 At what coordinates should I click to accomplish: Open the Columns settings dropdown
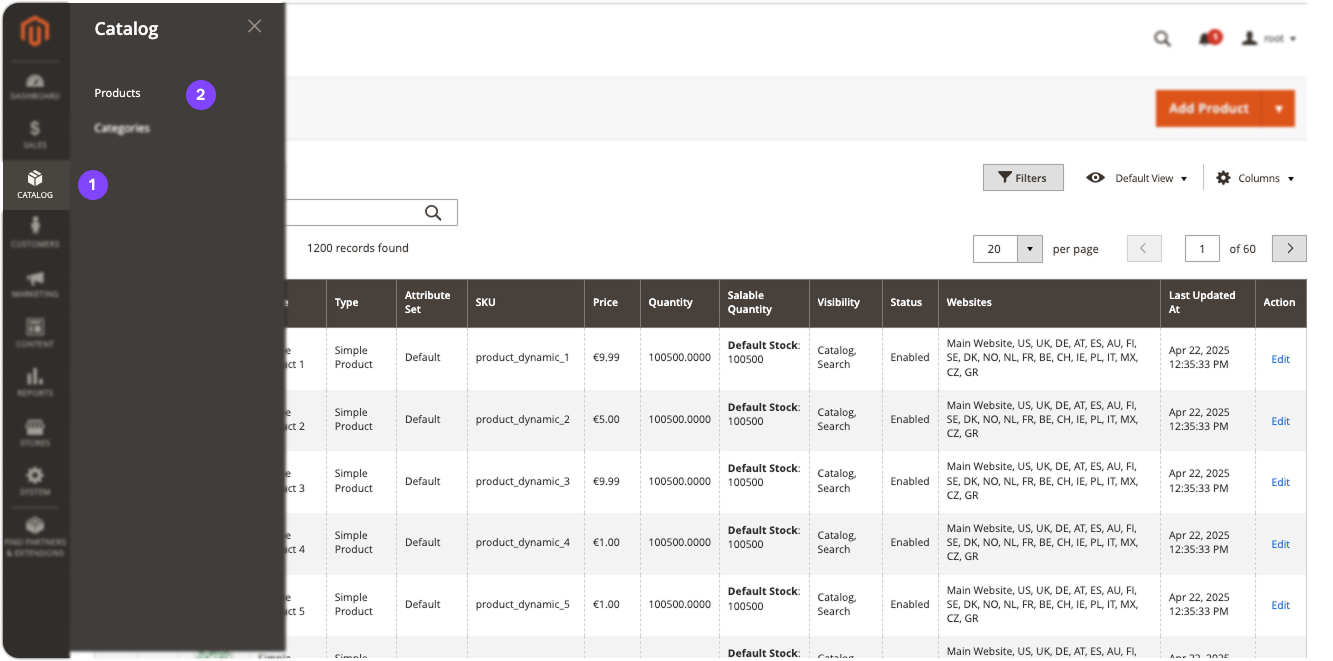(x=1255, y=178)
